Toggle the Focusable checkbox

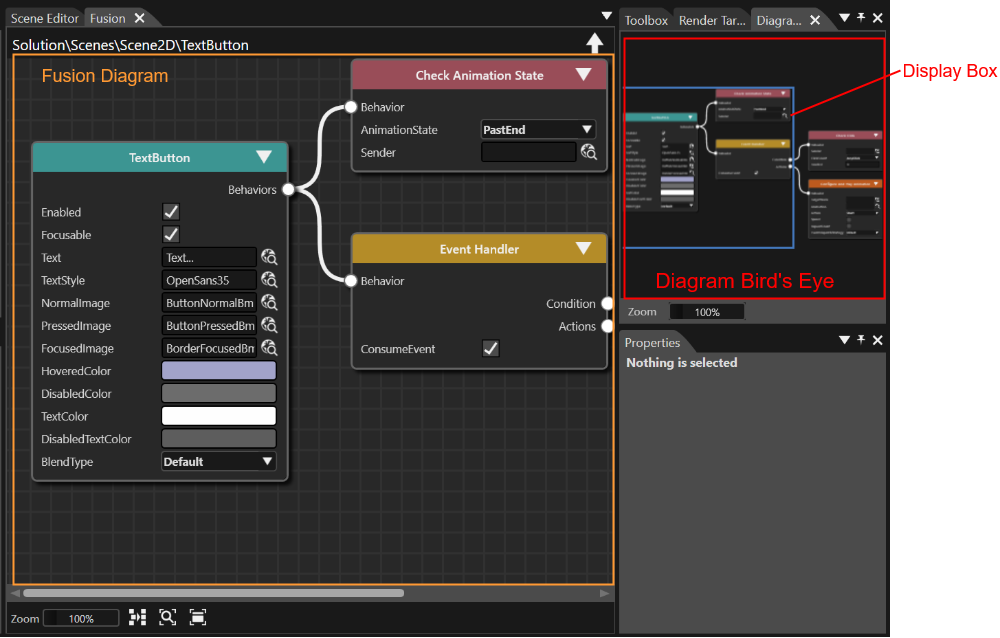click(171, 234)
